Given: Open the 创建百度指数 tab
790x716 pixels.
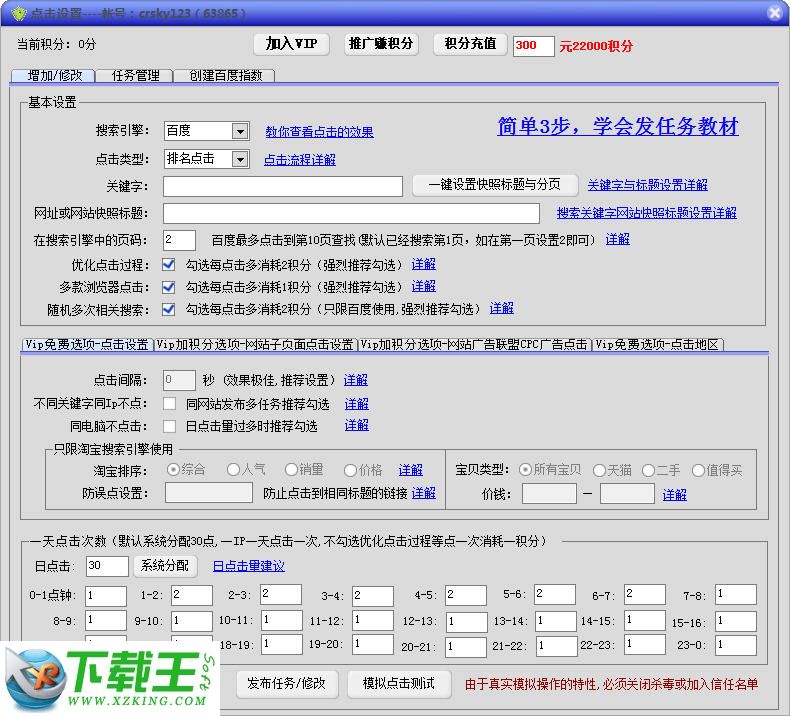Looking at the screenshot, I should click(x=225, y=76).
